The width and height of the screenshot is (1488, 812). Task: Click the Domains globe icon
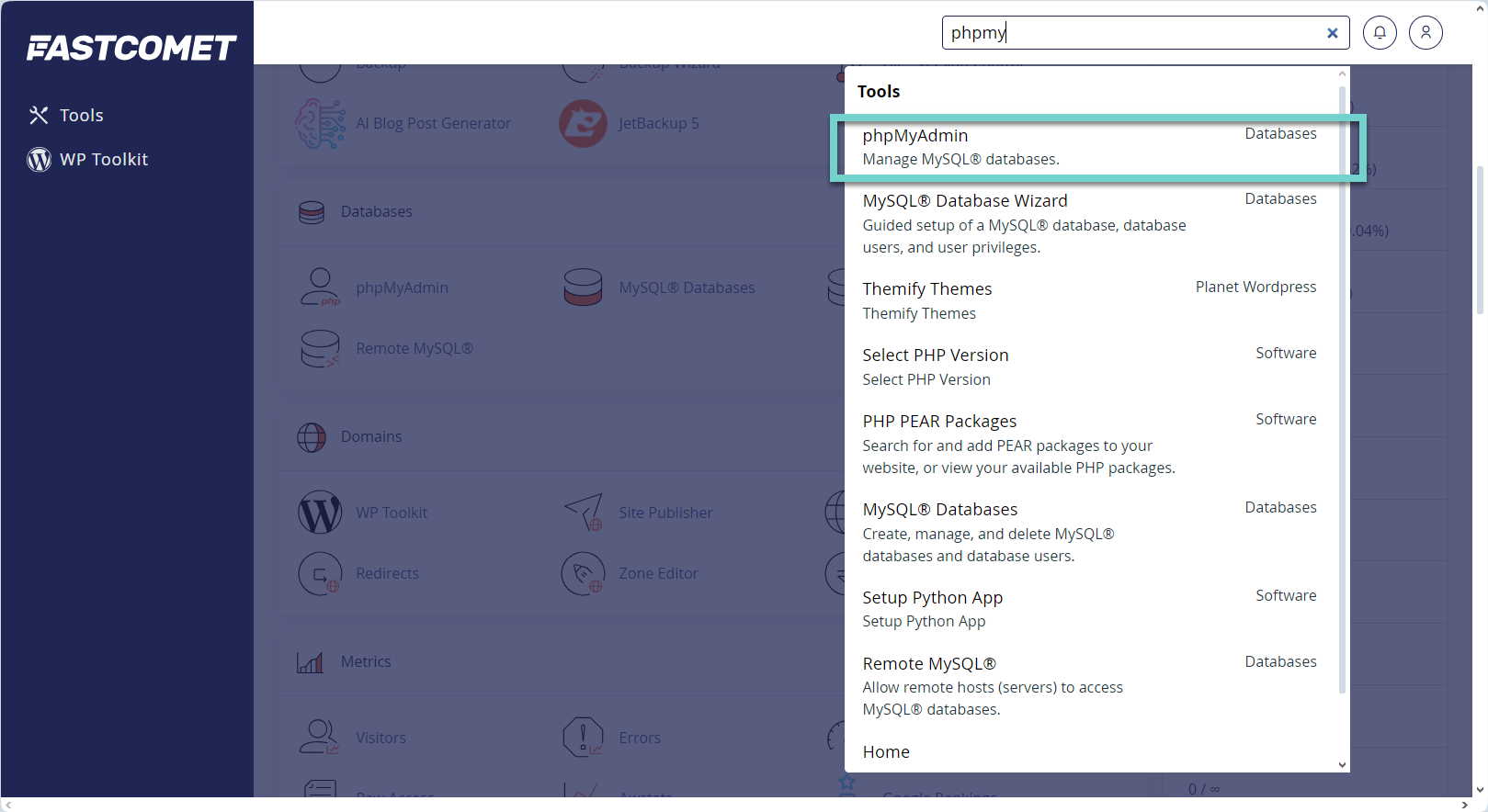(312, 437)
